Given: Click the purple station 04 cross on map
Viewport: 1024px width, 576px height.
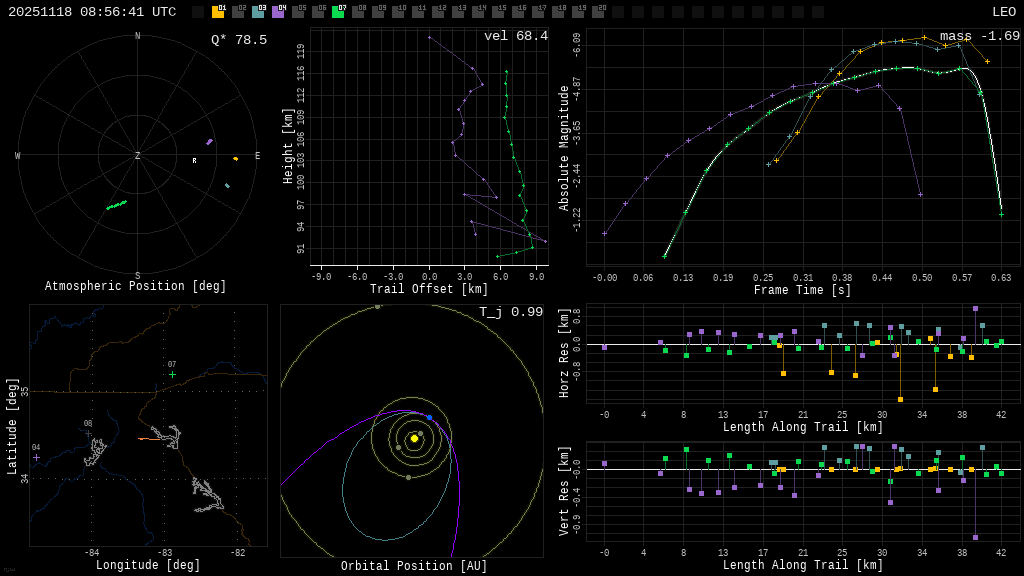Looking at the screenshot, I should pyautogui.click(x=36, y=457).
